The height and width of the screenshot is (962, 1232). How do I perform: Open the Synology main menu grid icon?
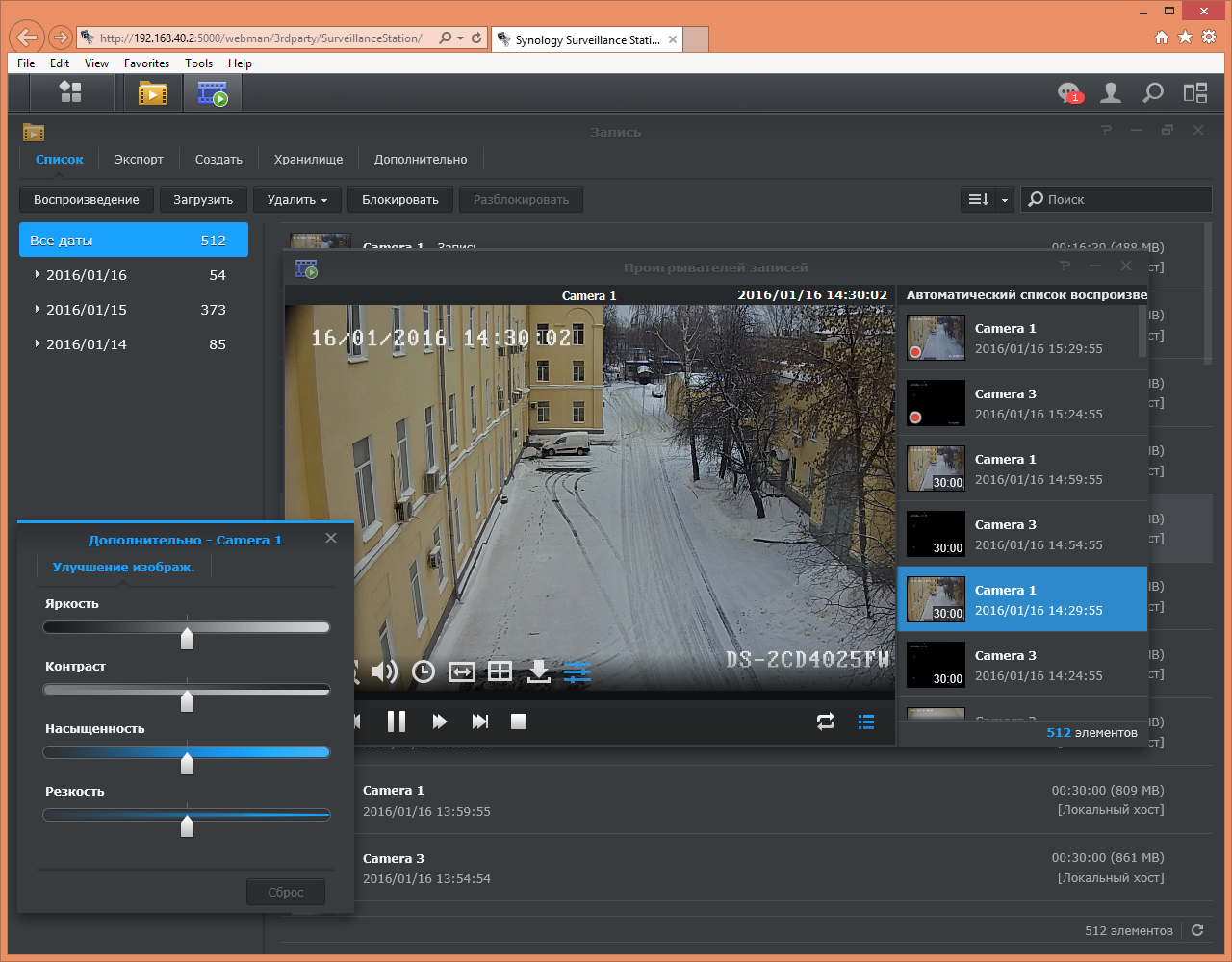tap(70, 93)
